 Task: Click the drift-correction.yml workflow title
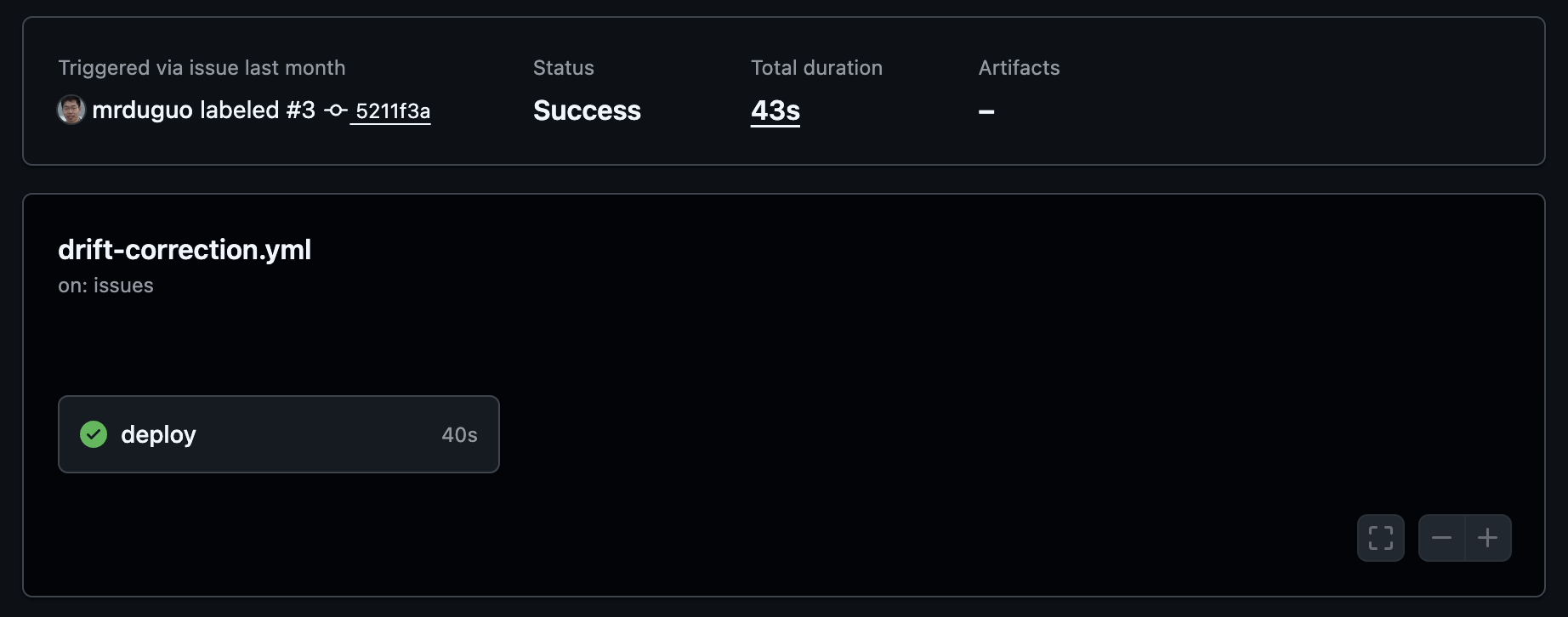185,250
